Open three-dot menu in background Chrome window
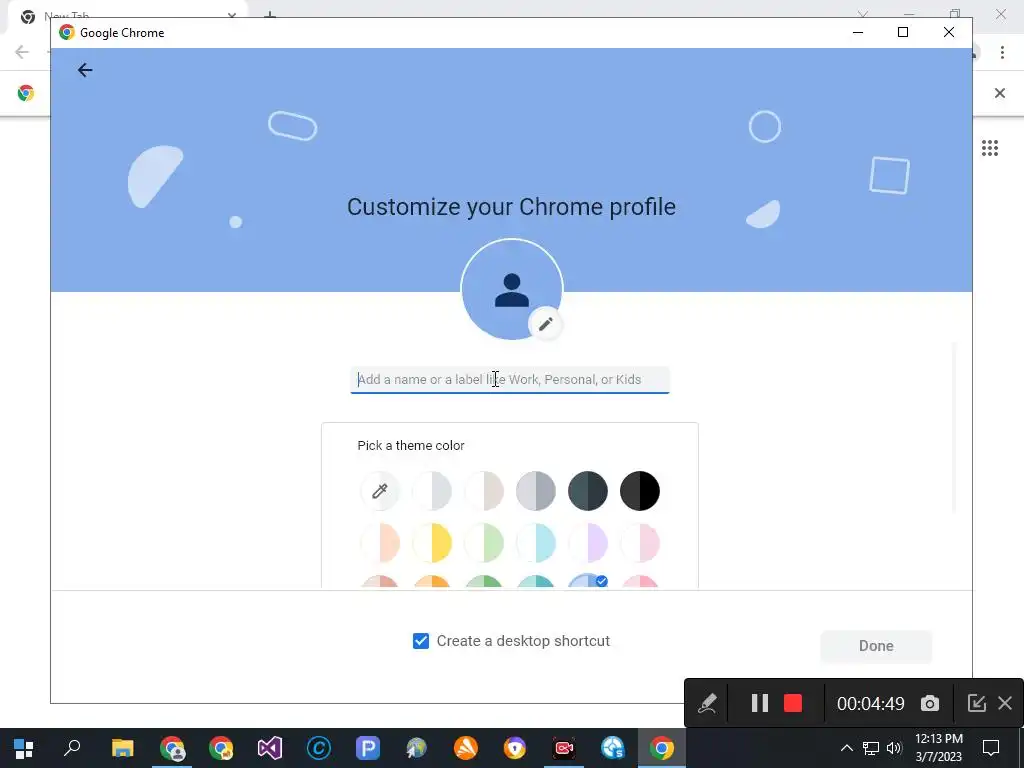Screen dimensions: 1024x768 point(1002,52)
